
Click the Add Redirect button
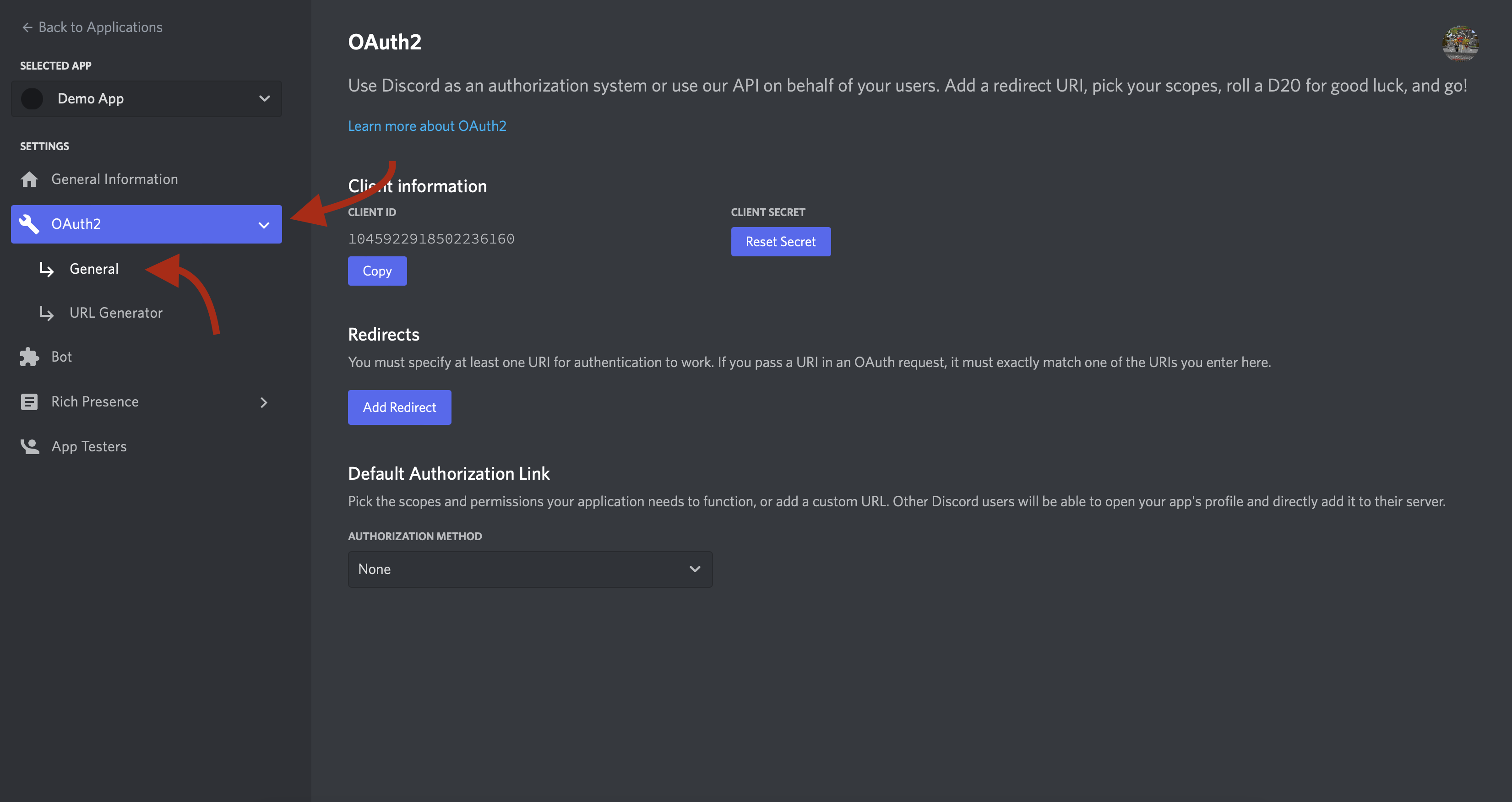399,407
